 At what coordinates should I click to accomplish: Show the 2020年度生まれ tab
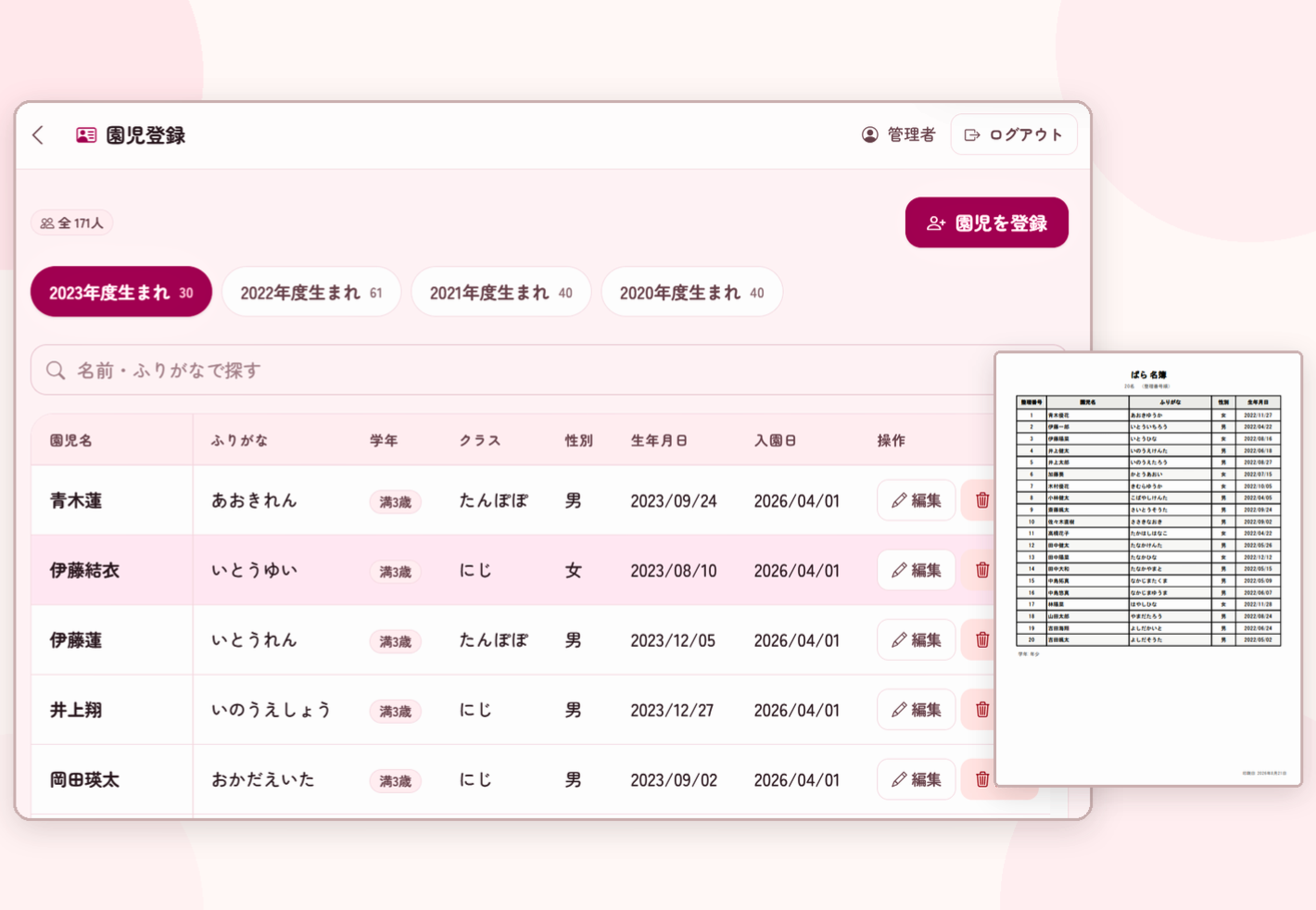691,293
